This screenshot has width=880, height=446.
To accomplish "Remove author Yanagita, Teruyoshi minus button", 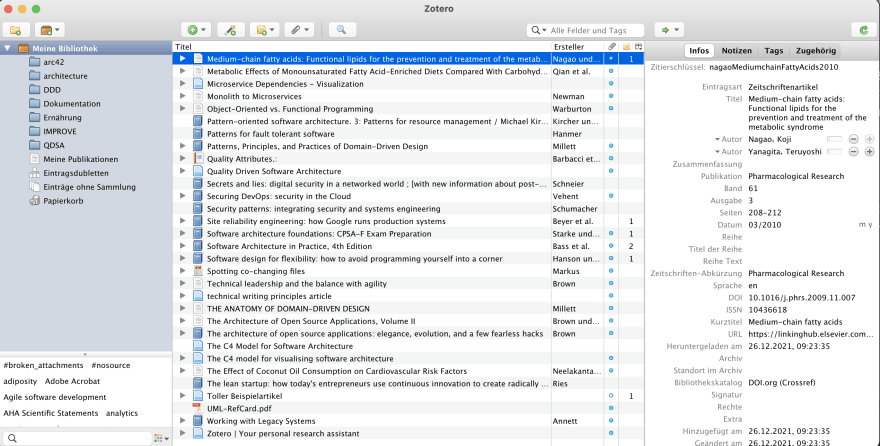I will 853,151.
